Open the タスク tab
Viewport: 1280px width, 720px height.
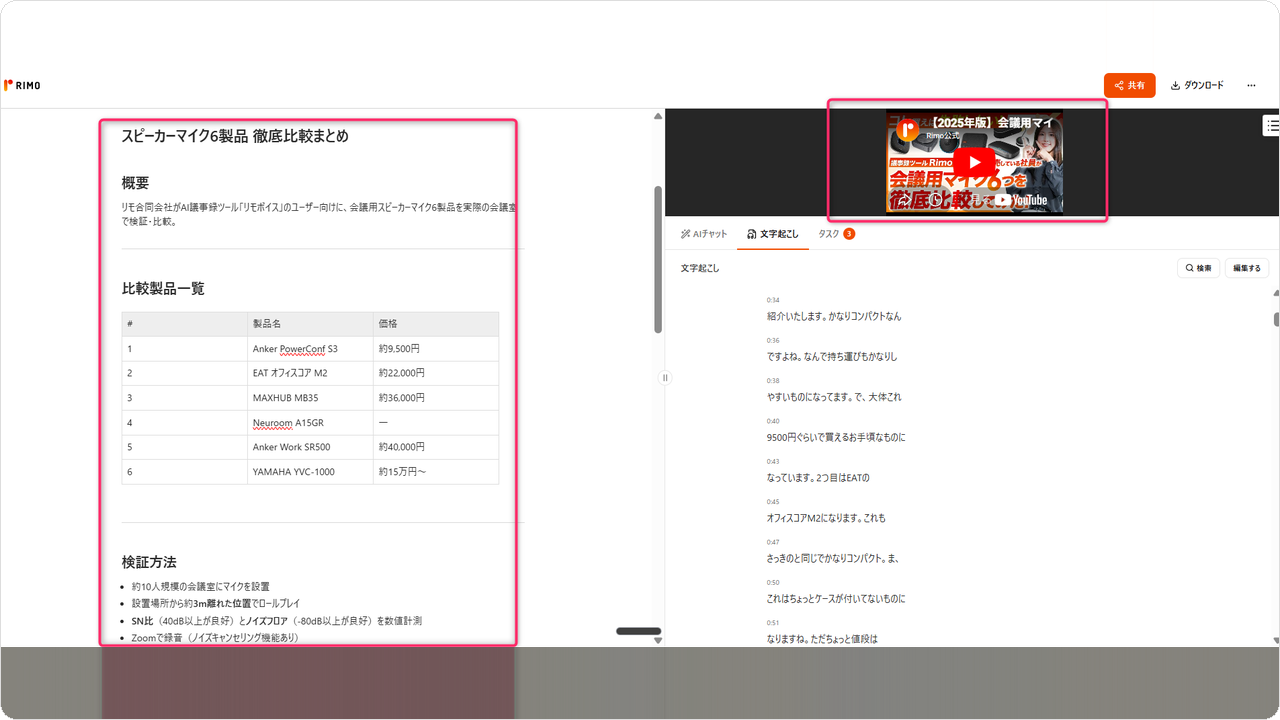coord(836,234)
